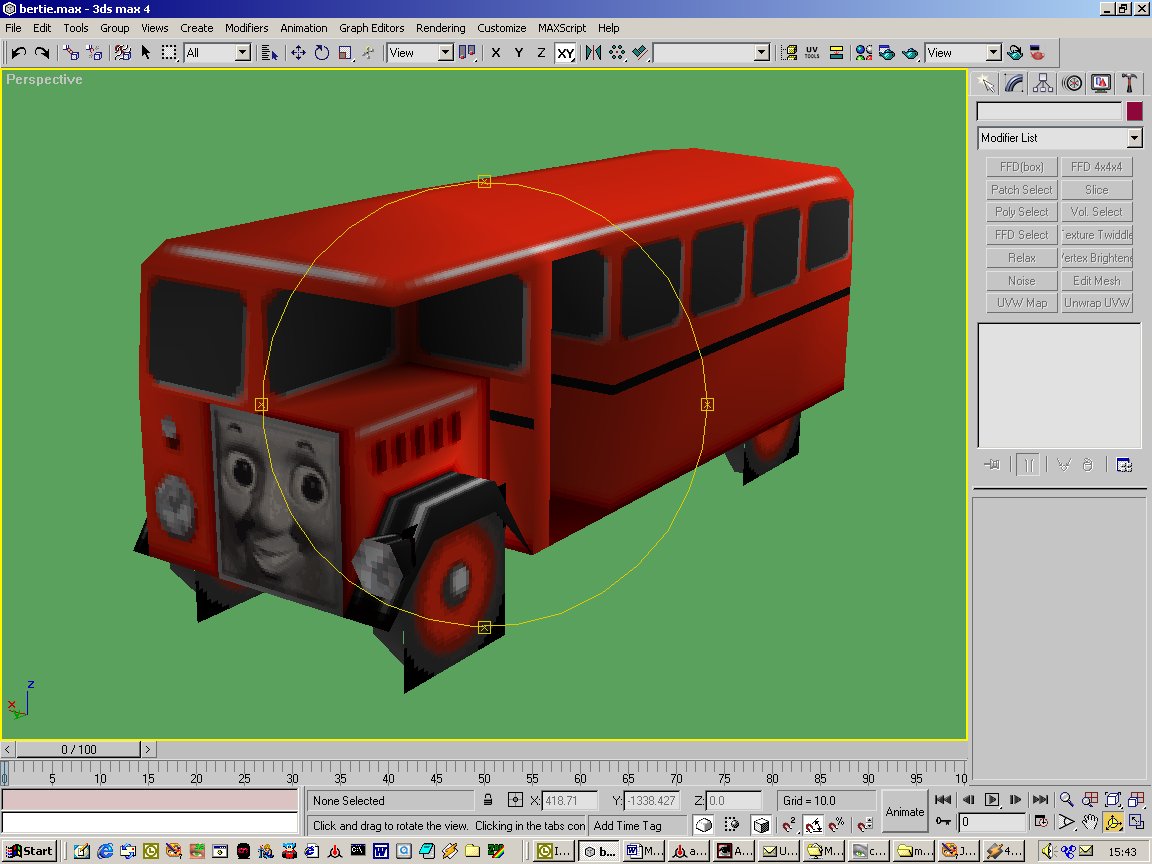1152x864 pixels.
Task: Toggle the selection lock padlock
Action: tap(488, 800)
